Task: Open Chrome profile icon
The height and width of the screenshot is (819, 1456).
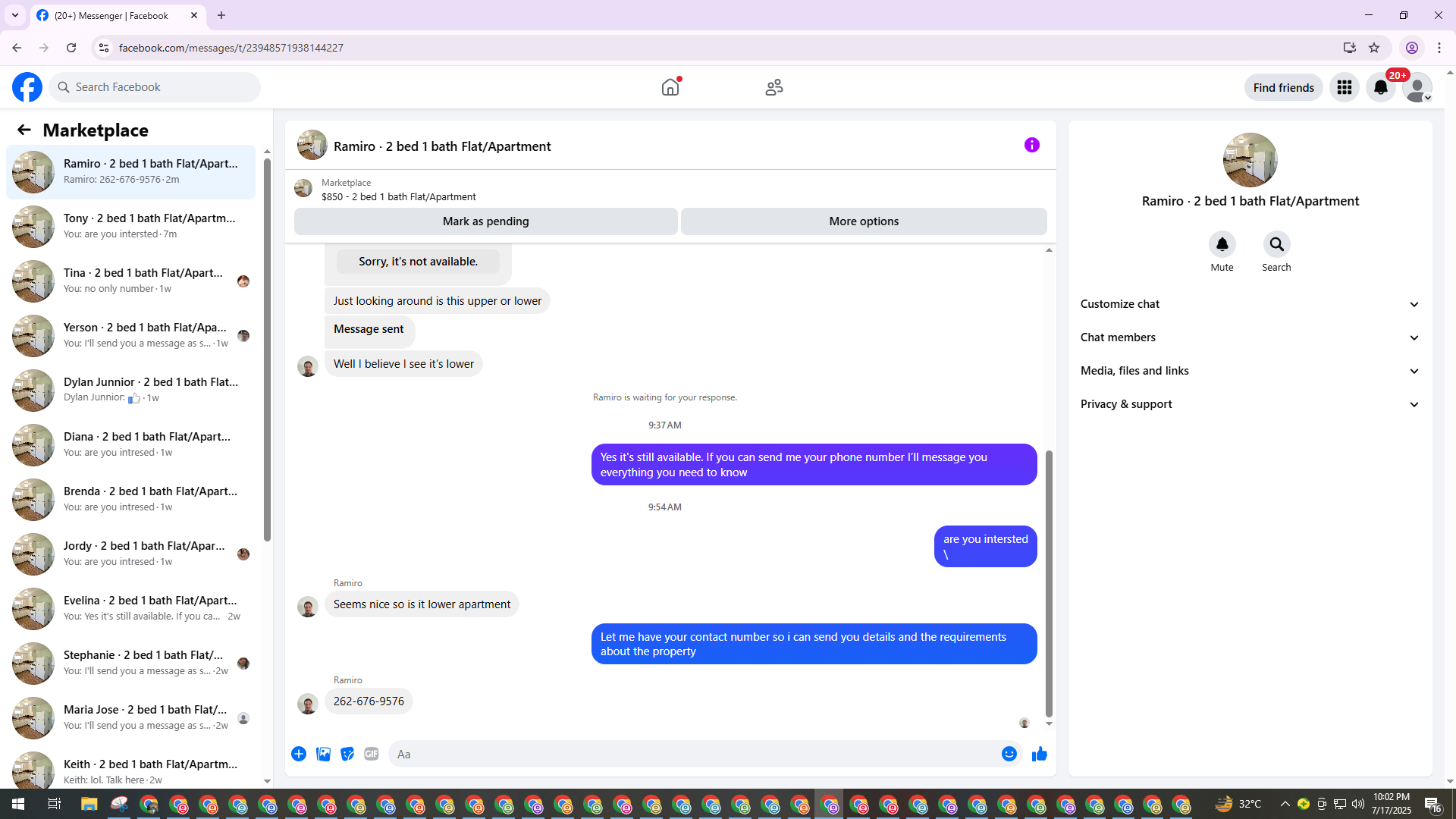Action: (x=1412, y=48)
